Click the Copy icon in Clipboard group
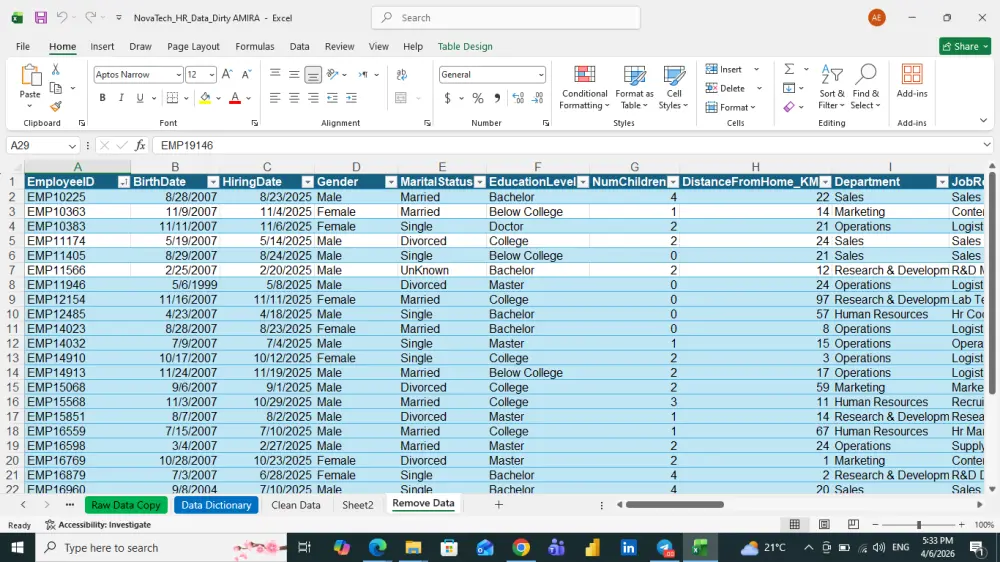This screenshot has height=562, width=1000. [56, 88]
